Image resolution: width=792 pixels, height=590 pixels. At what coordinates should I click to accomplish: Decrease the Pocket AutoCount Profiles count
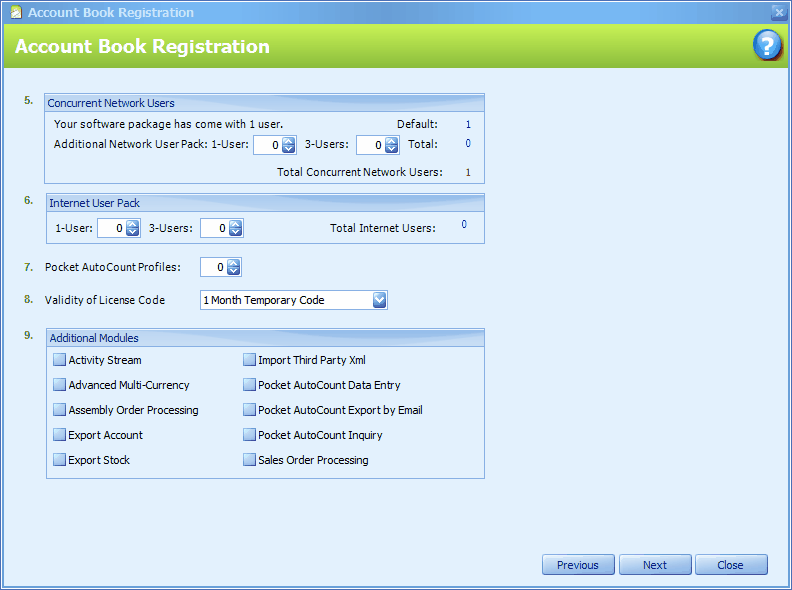[233, 271]
